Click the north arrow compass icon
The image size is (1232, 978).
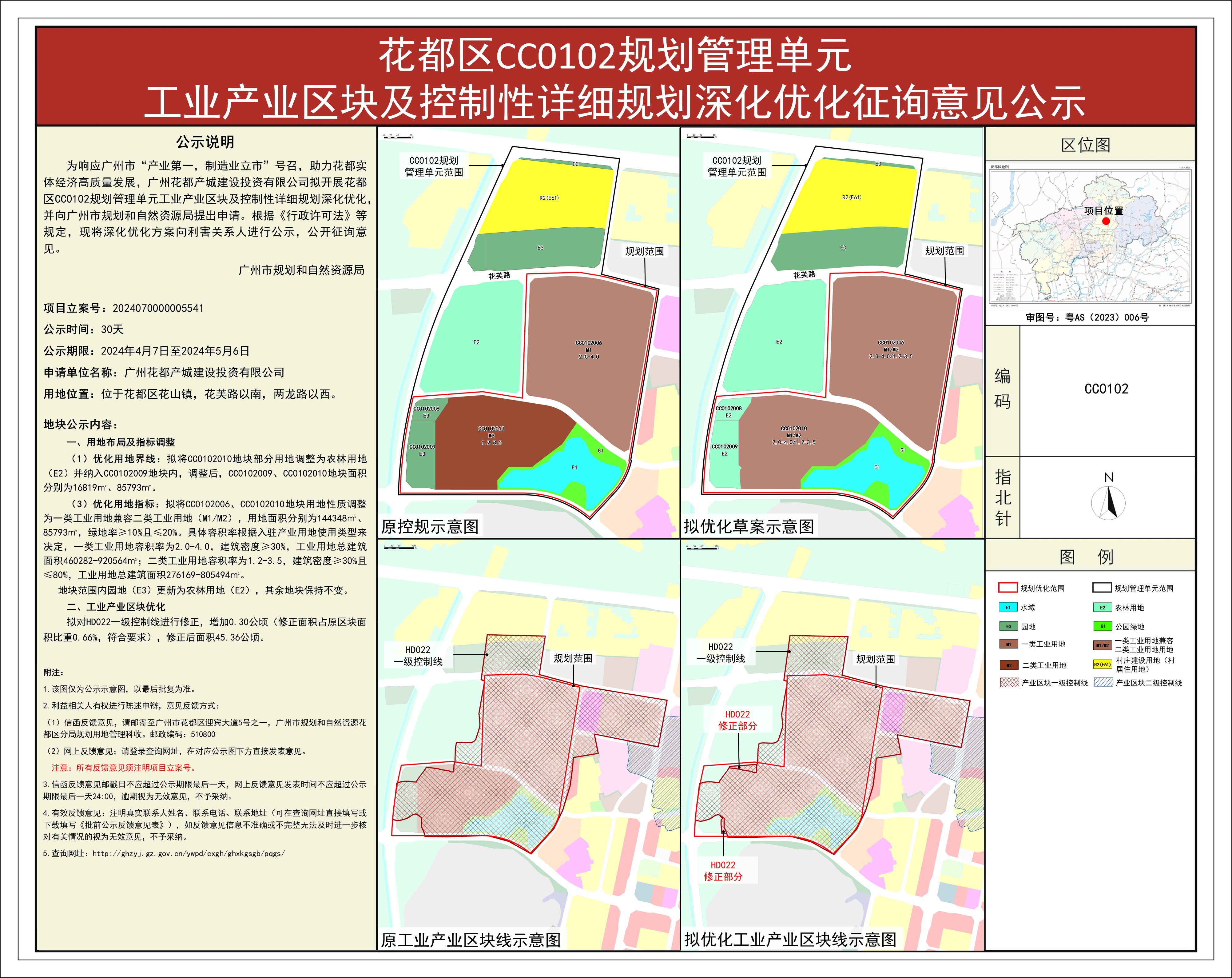pyautogui.click(x=1108, y=503)
